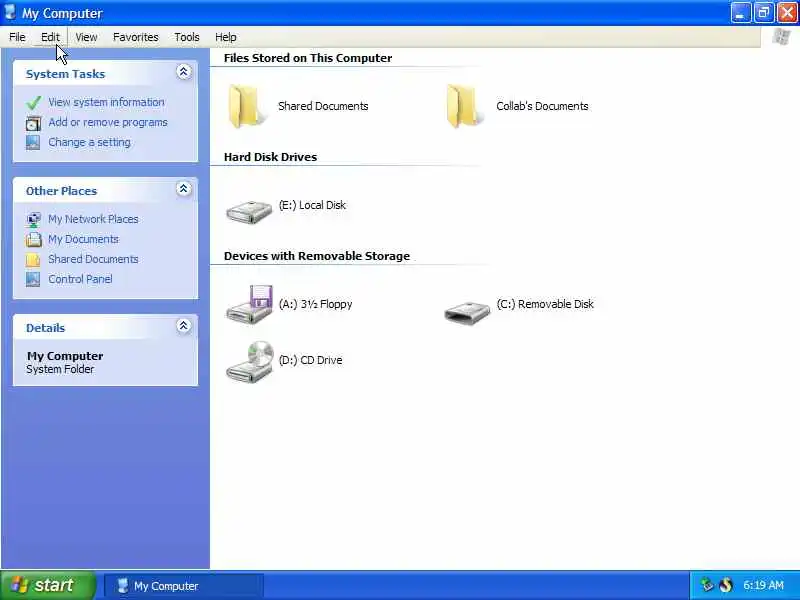Click the My Computer taskbar button

(x=184, y=586)
